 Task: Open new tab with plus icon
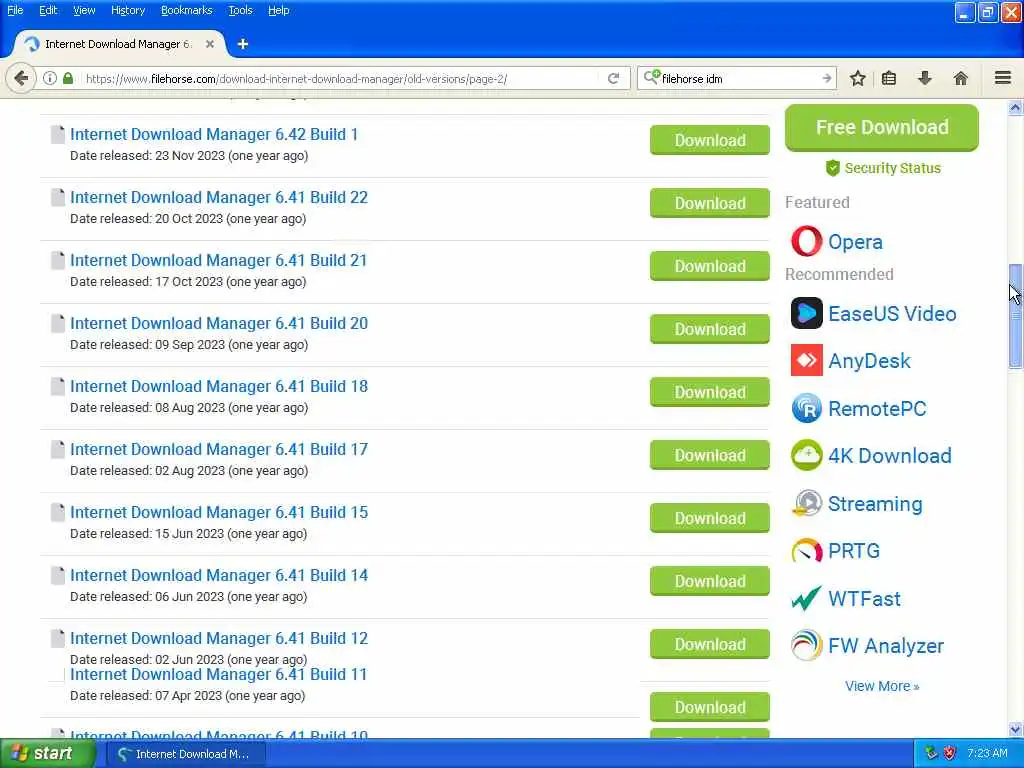[x=243, y=44]
